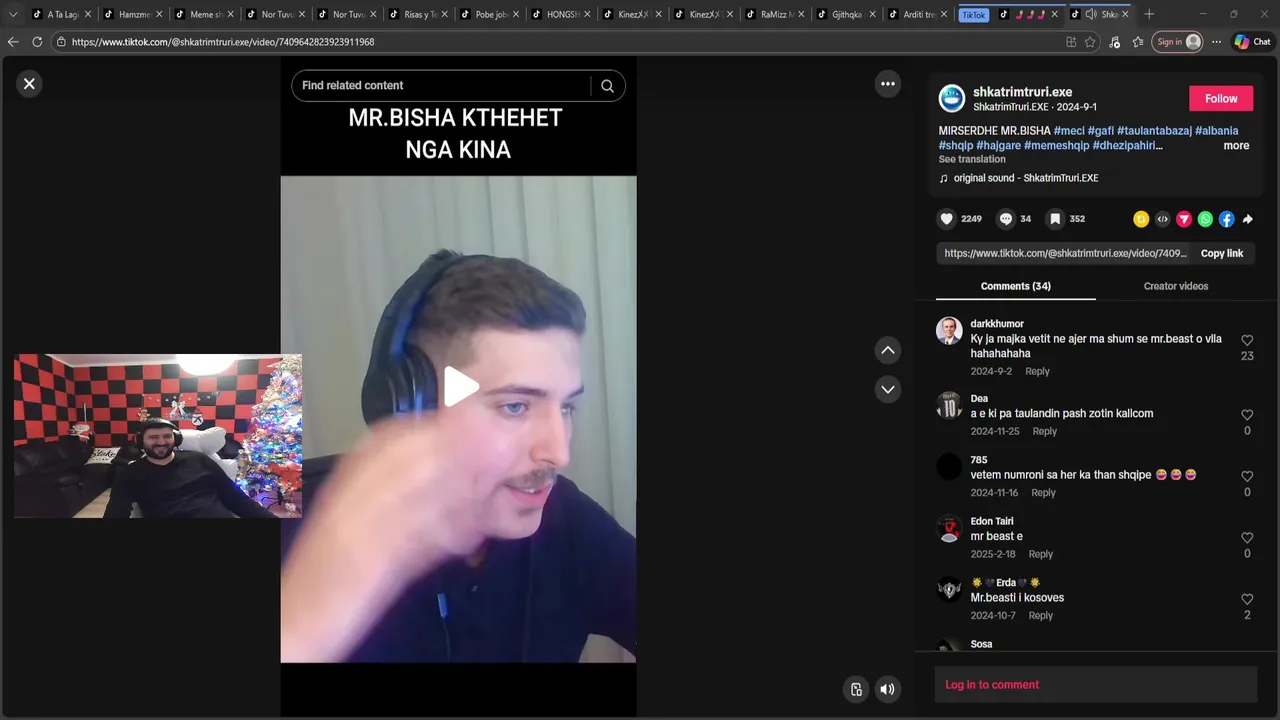Image resolution: width=1280 pixels, height=720 pixels.
Task: Click inside the Find related content search field
Action: [440, 86]
